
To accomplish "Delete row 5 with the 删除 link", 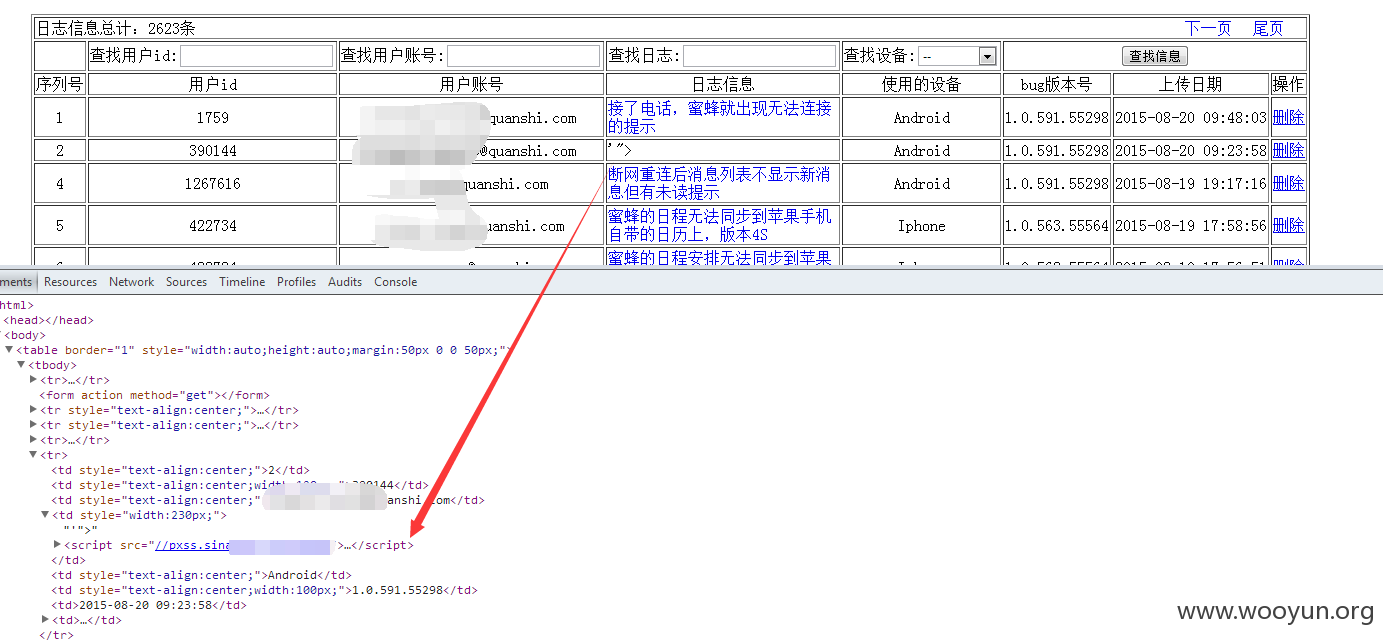I will [1288, 225].
